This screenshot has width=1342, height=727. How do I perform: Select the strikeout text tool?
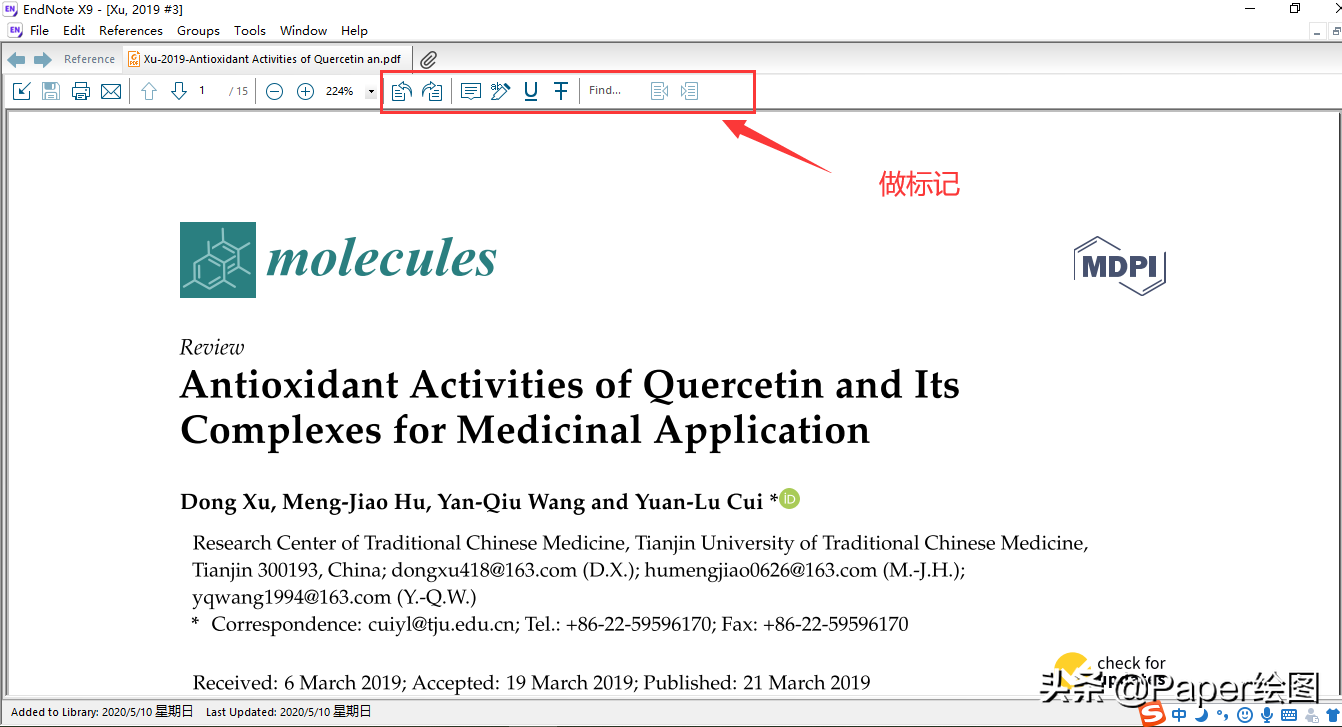561,91
